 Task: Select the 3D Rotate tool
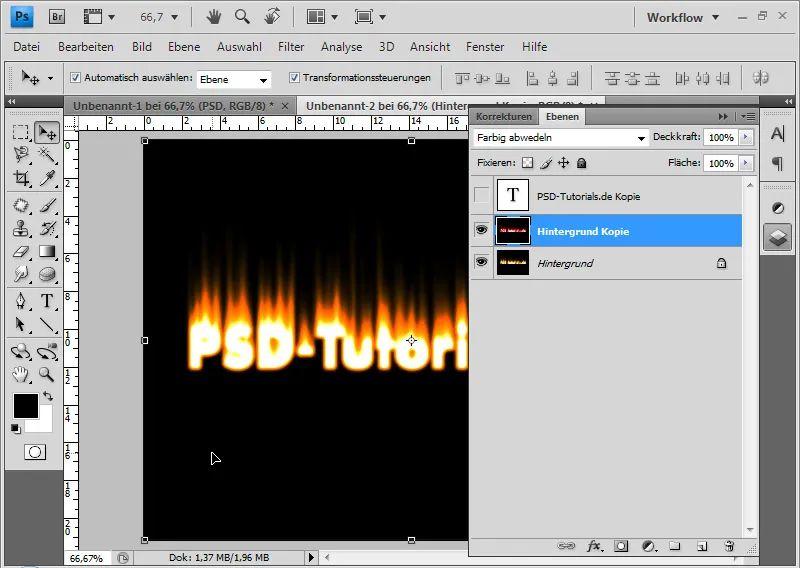(20, 352)
